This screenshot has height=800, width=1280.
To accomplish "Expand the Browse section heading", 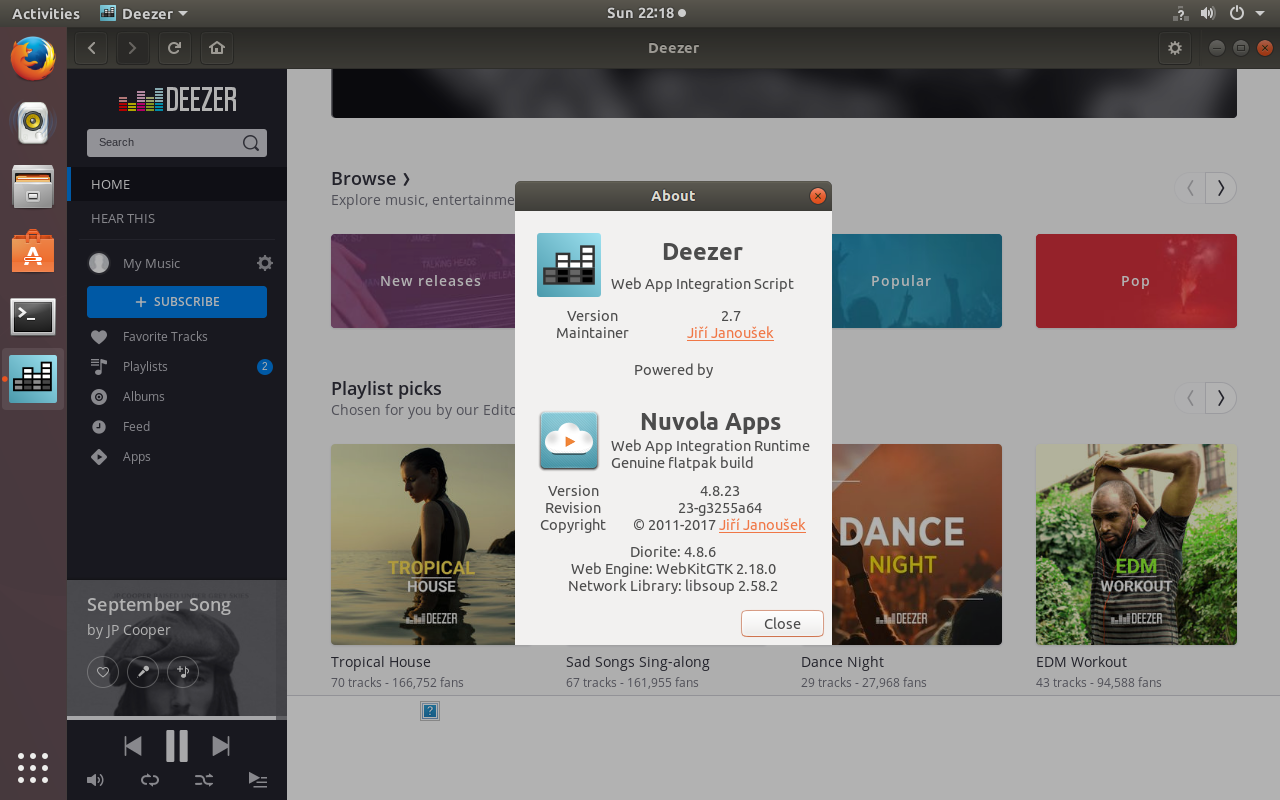I will point(371,179).
